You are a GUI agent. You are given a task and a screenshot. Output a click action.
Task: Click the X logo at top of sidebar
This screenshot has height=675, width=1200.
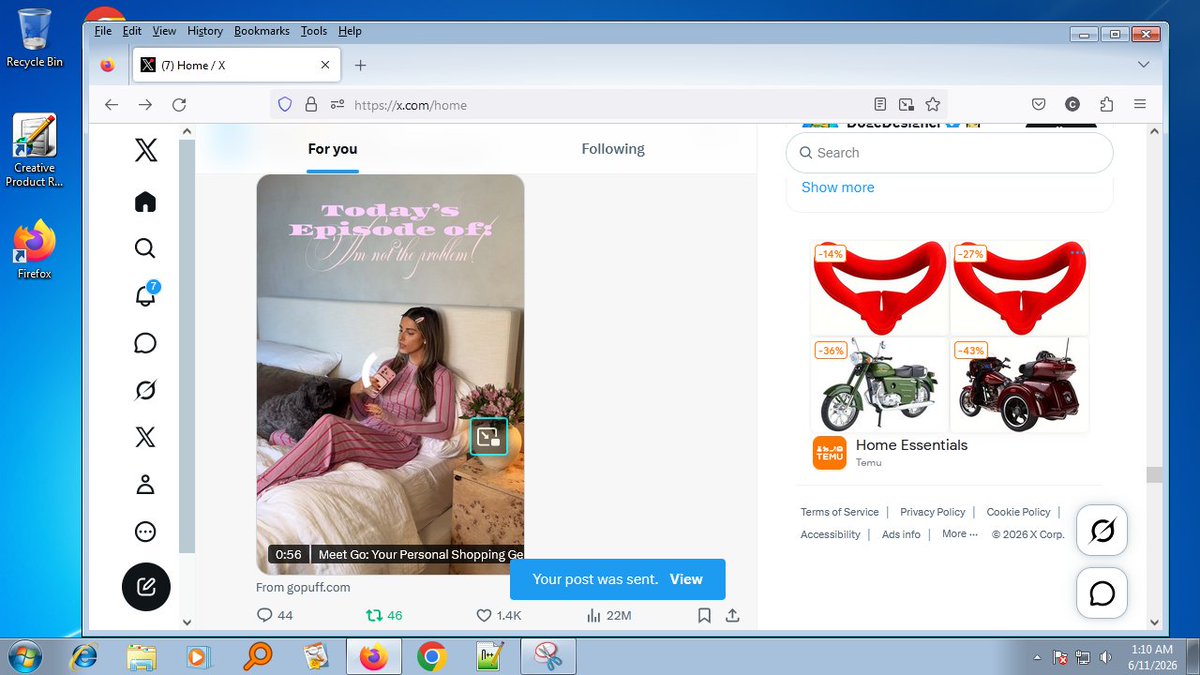pyautogui.click(x=146, y=151)
